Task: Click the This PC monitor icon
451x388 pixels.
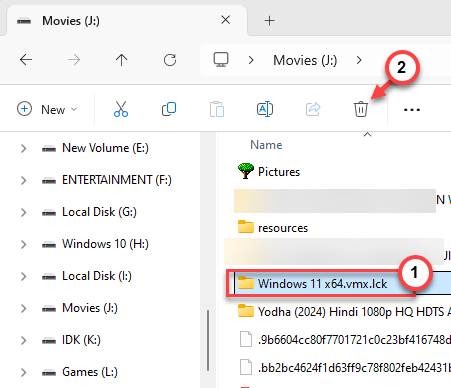Action: 221,60
